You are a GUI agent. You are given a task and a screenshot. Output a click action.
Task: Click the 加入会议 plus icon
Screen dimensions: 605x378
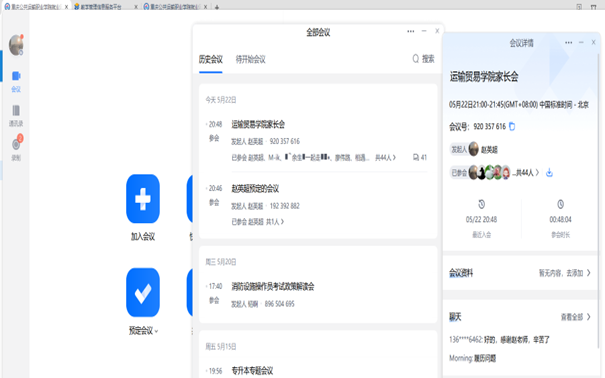[x=143, y=199]
